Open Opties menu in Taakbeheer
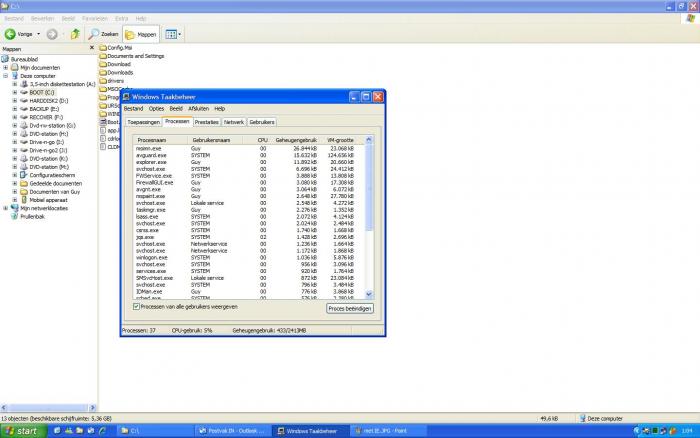Screen dimensions: 700x438 click(156, 108)
